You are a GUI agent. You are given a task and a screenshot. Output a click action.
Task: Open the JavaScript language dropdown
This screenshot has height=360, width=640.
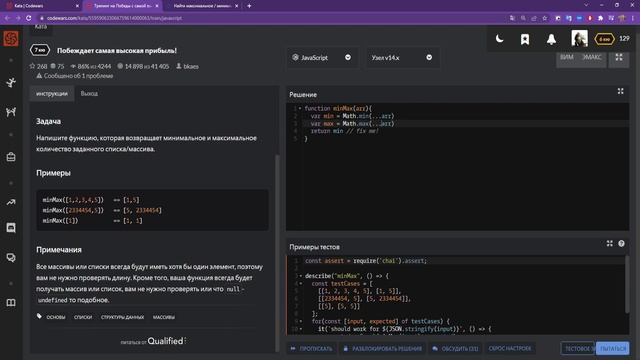321,58
